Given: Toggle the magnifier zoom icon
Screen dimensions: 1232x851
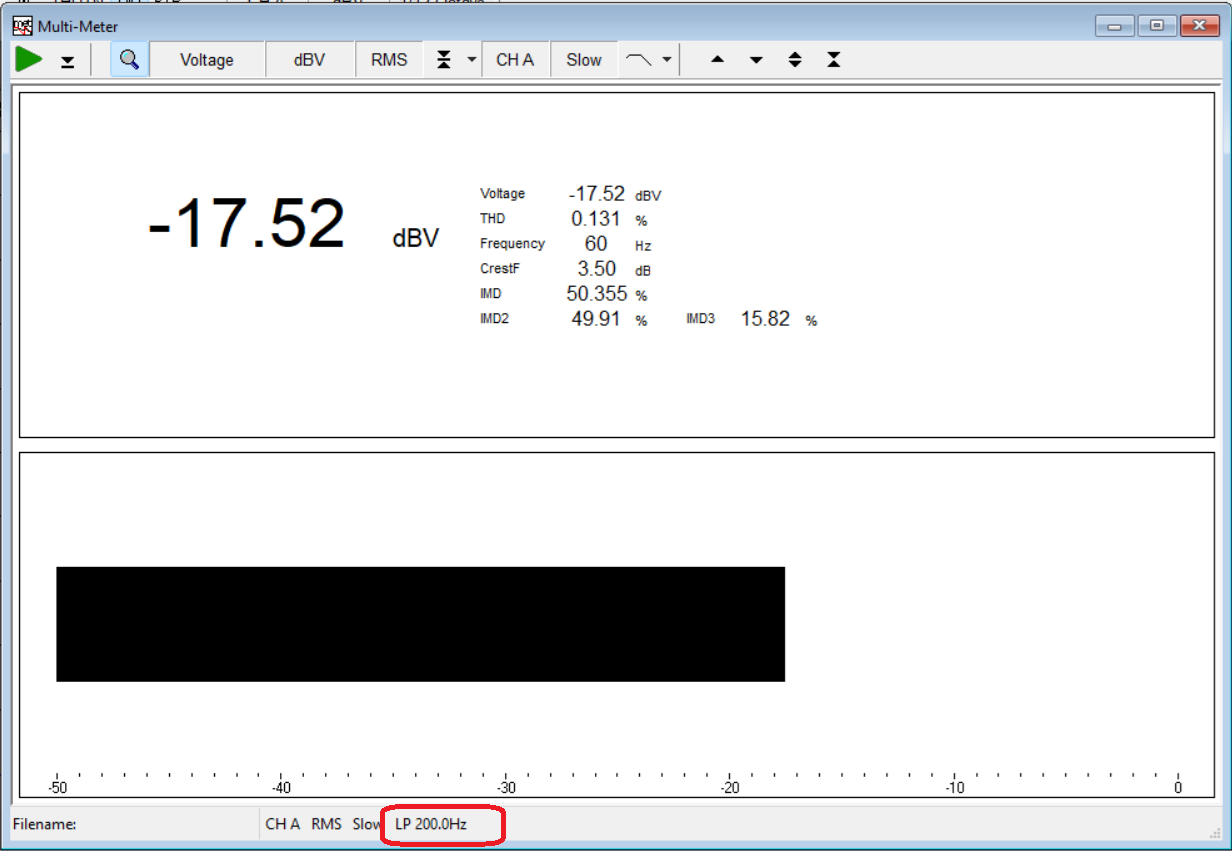Looking at the screenshot, I should coord(129,59).
